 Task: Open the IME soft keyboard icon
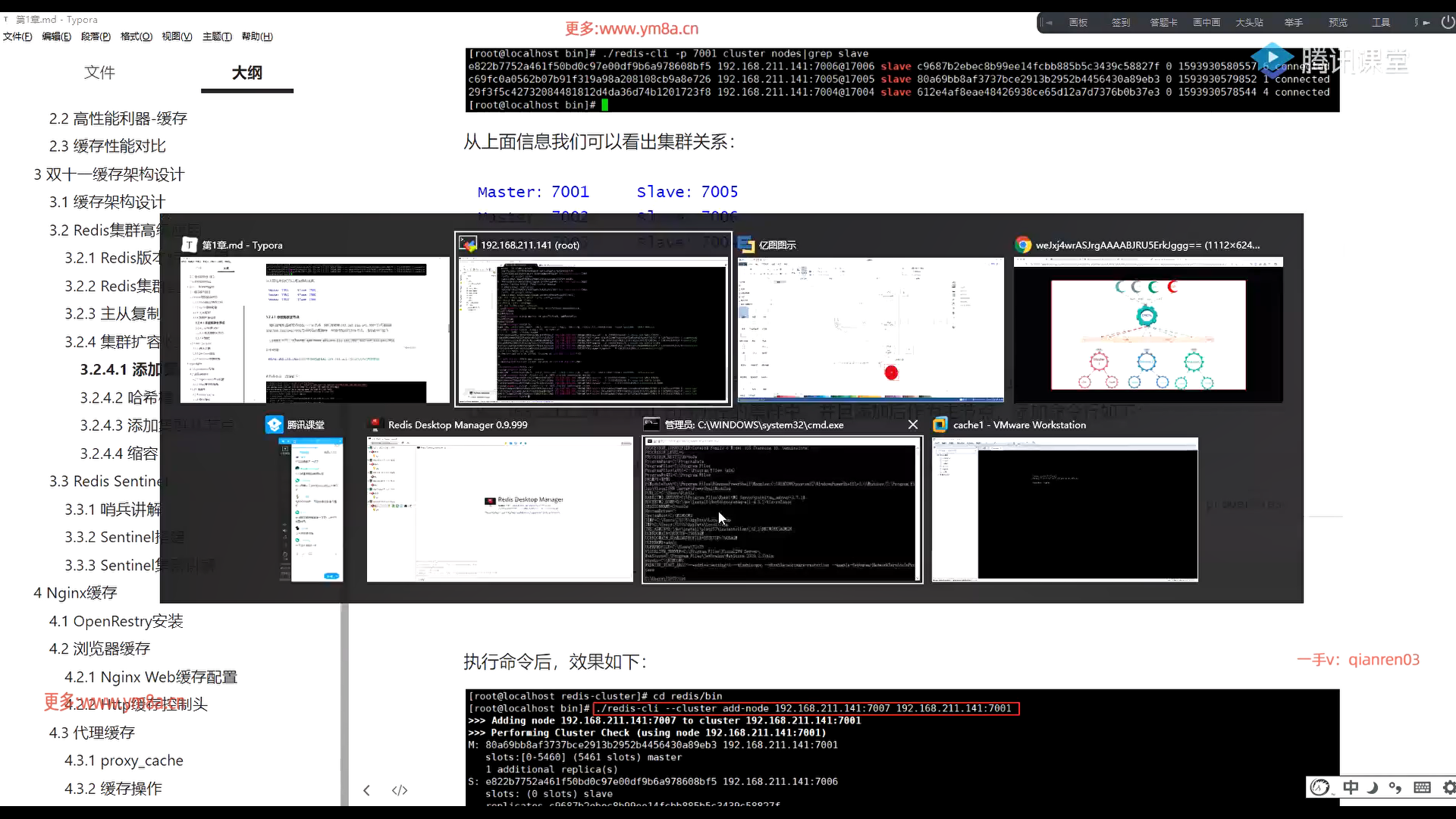click(1422, 787)
